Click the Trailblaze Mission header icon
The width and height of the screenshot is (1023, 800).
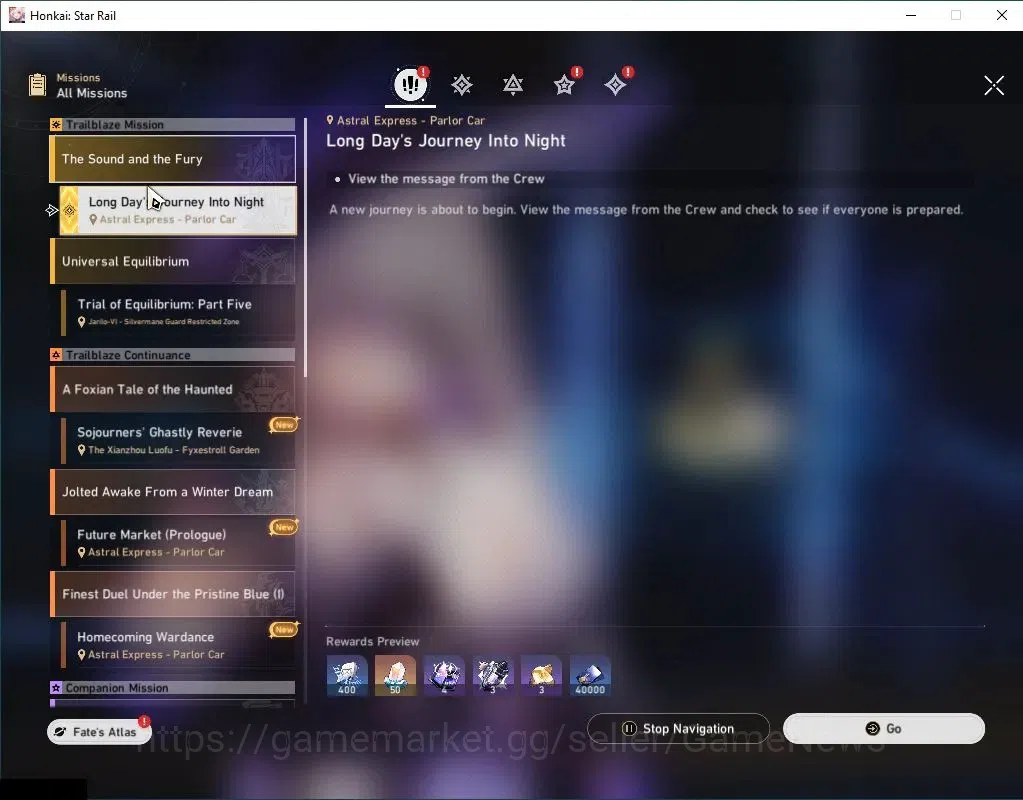56,125
